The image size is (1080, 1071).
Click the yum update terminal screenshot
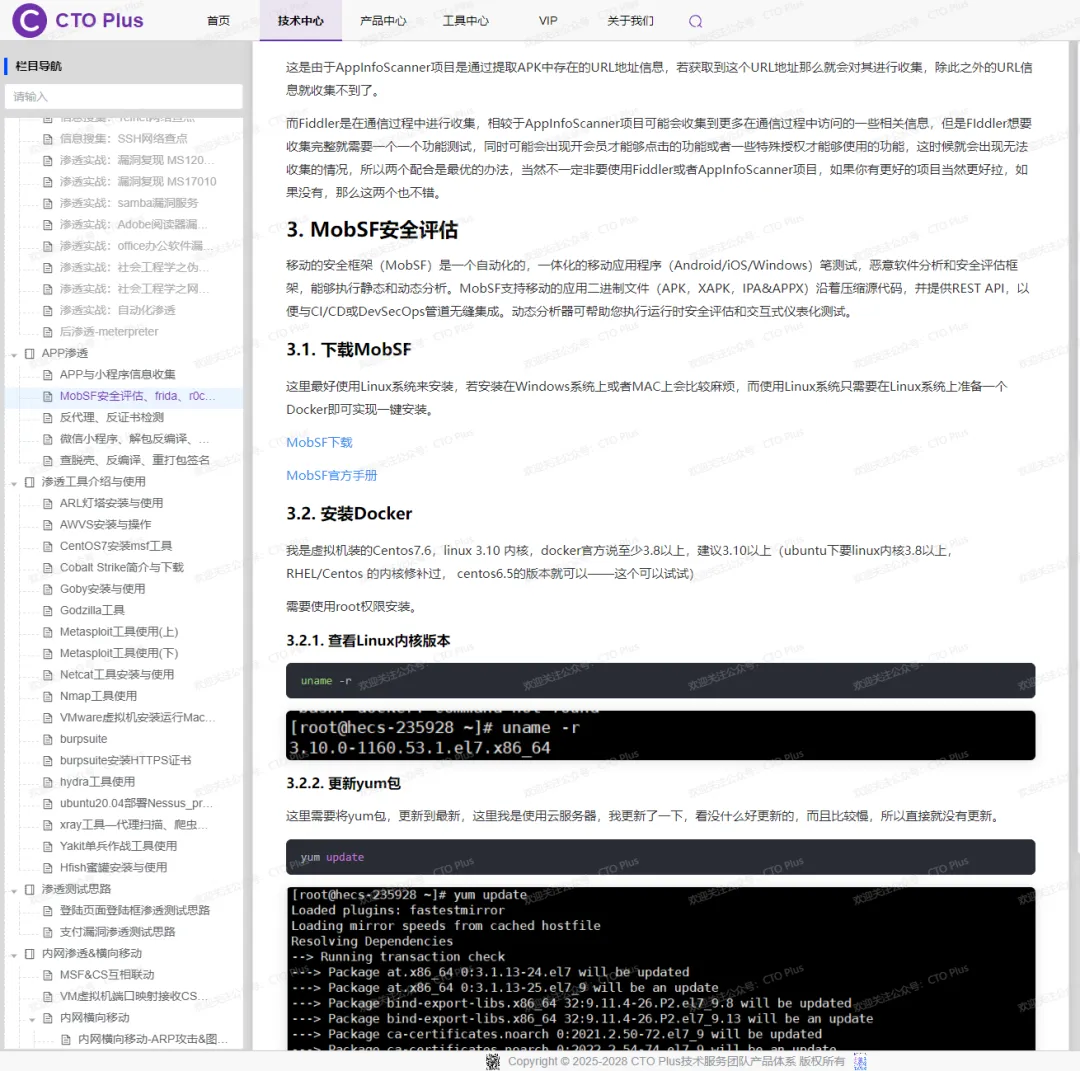(660, 968)
